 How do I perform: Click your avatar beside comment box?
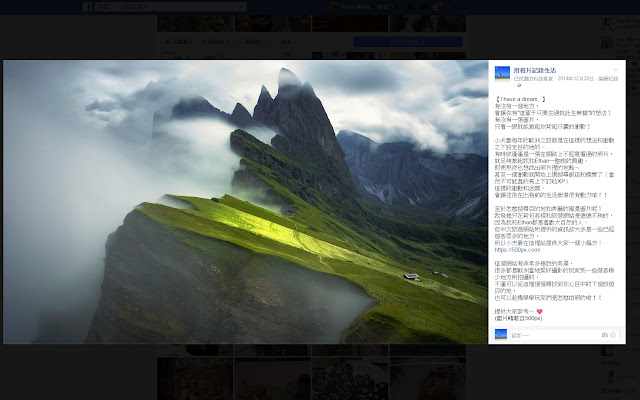[500, 334]
